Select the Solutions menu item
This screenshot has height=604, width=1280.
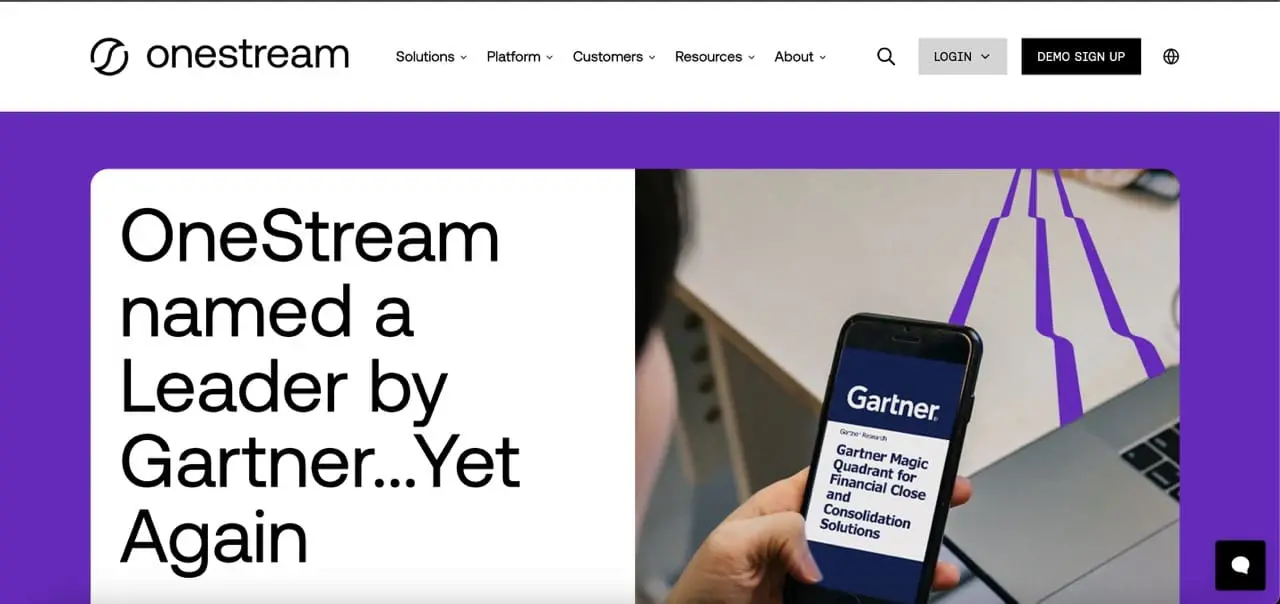[x=425, y=57]
